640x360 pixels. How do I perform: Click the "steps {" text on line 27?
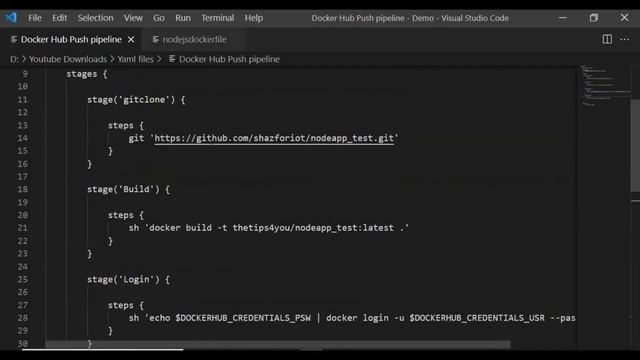[126, 305]
